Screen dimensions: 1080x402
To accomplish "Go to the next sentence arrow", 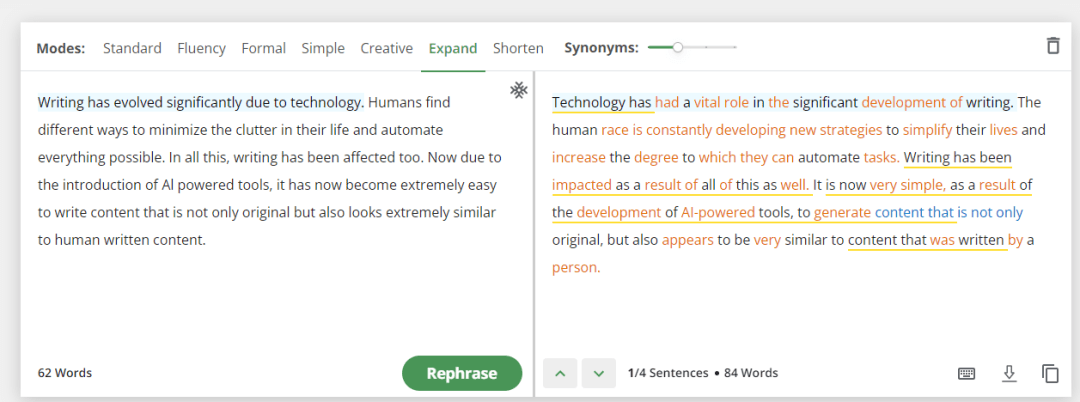I will (x=599, y=373).
